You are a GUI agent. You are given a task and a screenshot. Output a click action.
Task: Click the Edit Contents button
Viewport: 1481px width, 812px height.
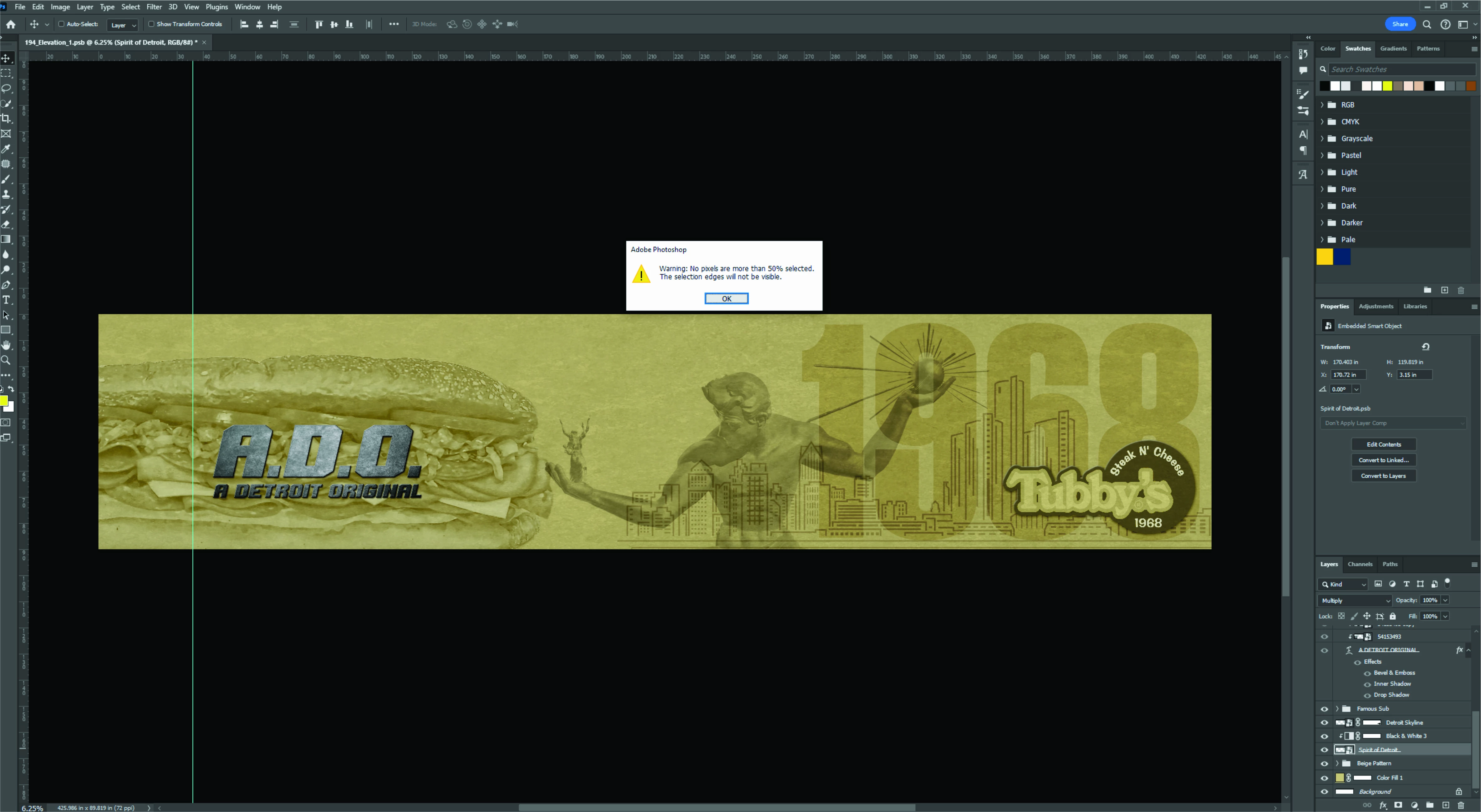(1383, 444)
